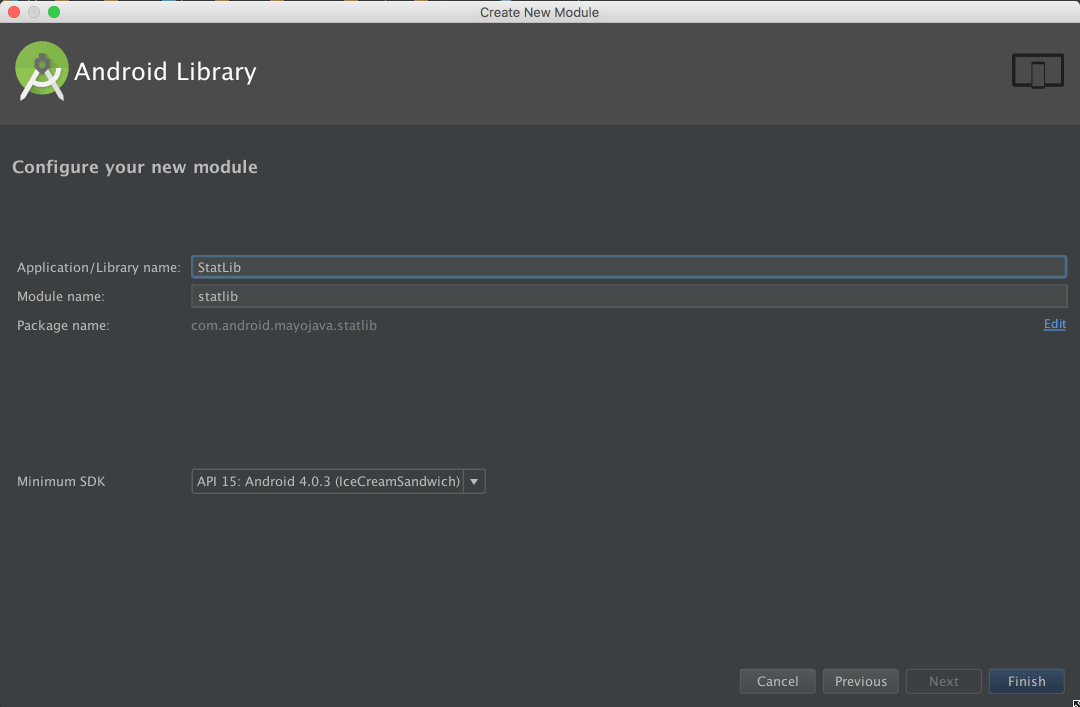This screenshot has width=1080, height=707.
Task: Click the Android Studio logo icon
Action: [42, 71]
